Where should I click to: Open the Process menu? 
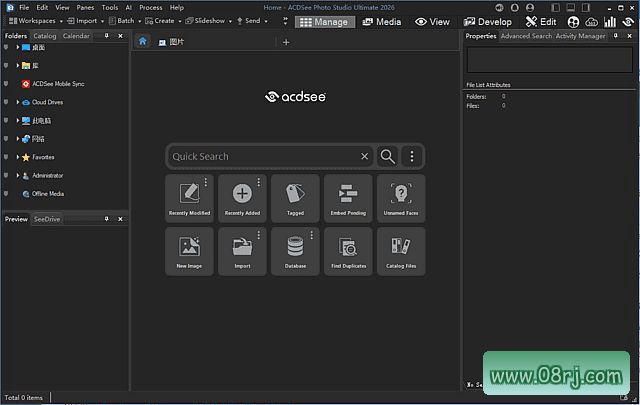click(151, 7)
